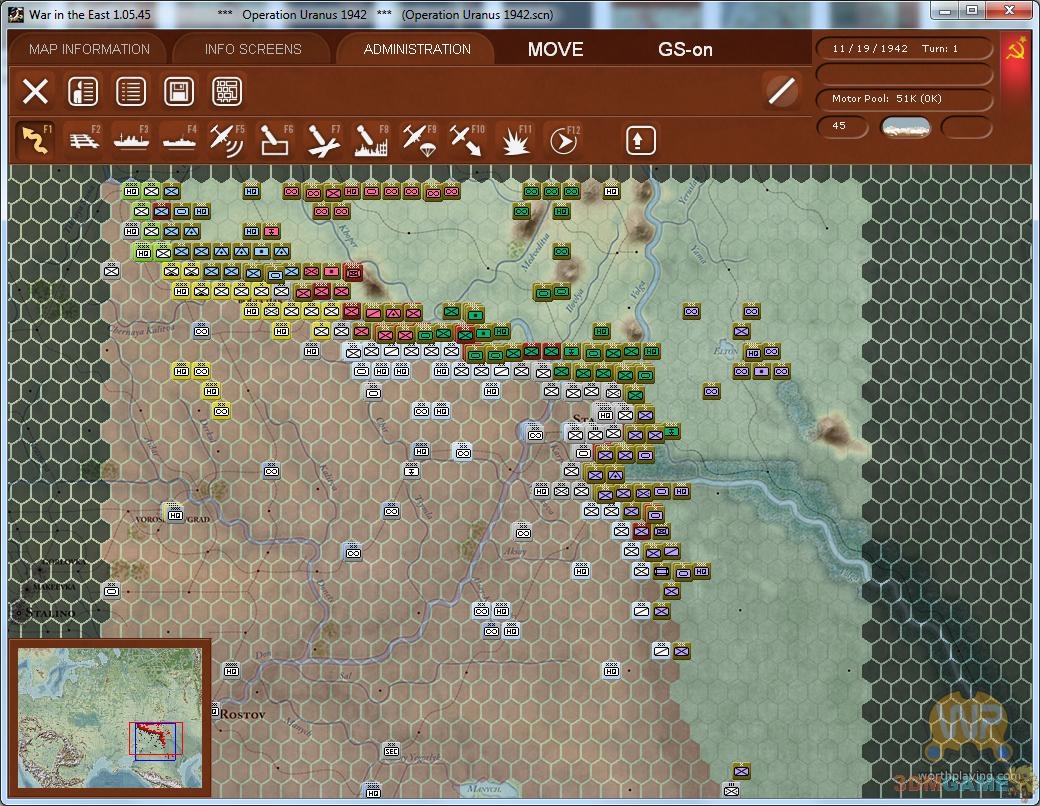Pick the bomb airfield mode (F7)
Screen dimensions: 1040x806
[x=323, y=139]
